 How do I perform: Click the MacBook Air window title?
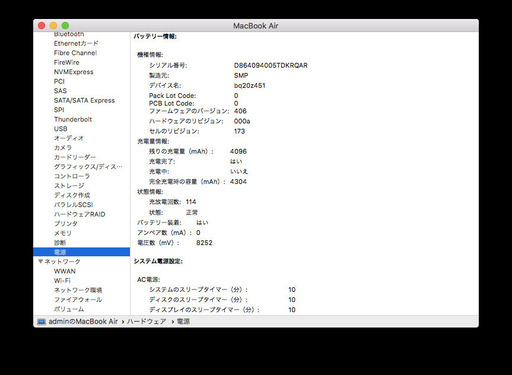tap(256, 26)
